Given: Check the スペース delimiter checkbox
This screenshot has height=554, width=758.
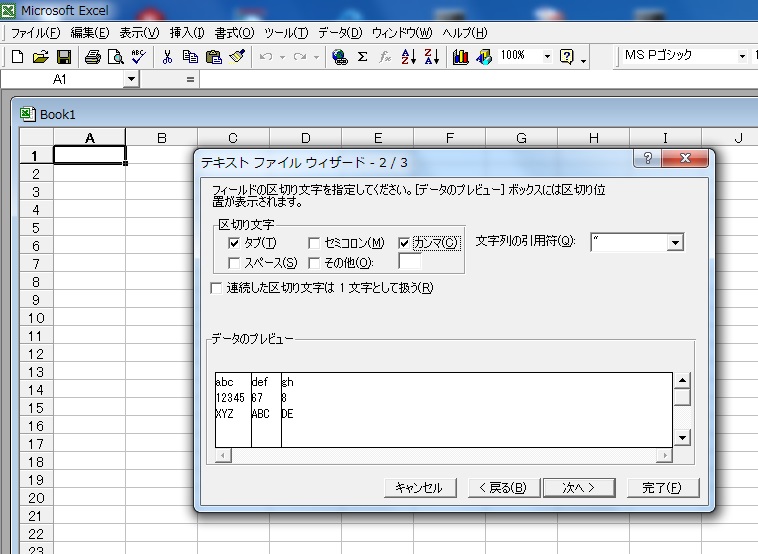Looking at the screenshot, I should pos(234,263).
